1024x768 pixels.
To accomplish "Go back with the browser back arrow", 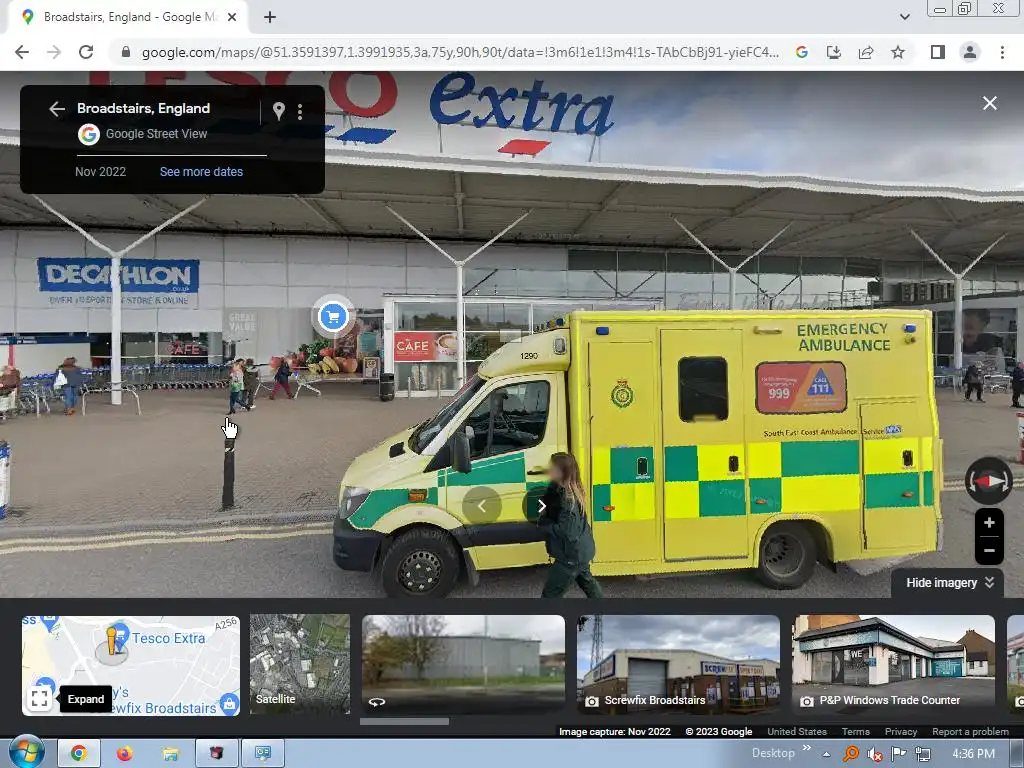I will click(22, 52).
